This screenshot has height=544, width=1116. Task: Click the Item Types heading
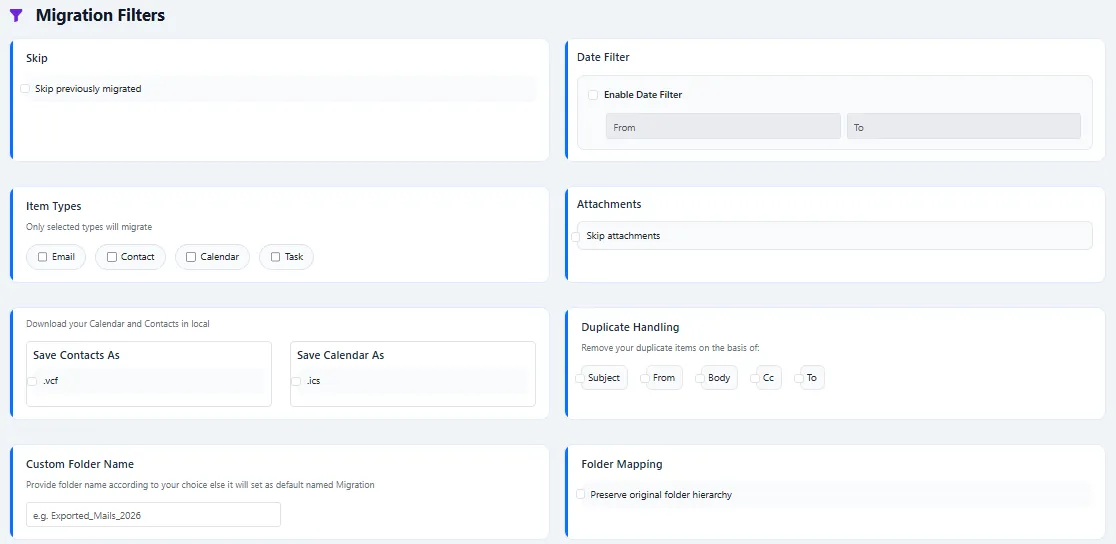click(53, 206)
